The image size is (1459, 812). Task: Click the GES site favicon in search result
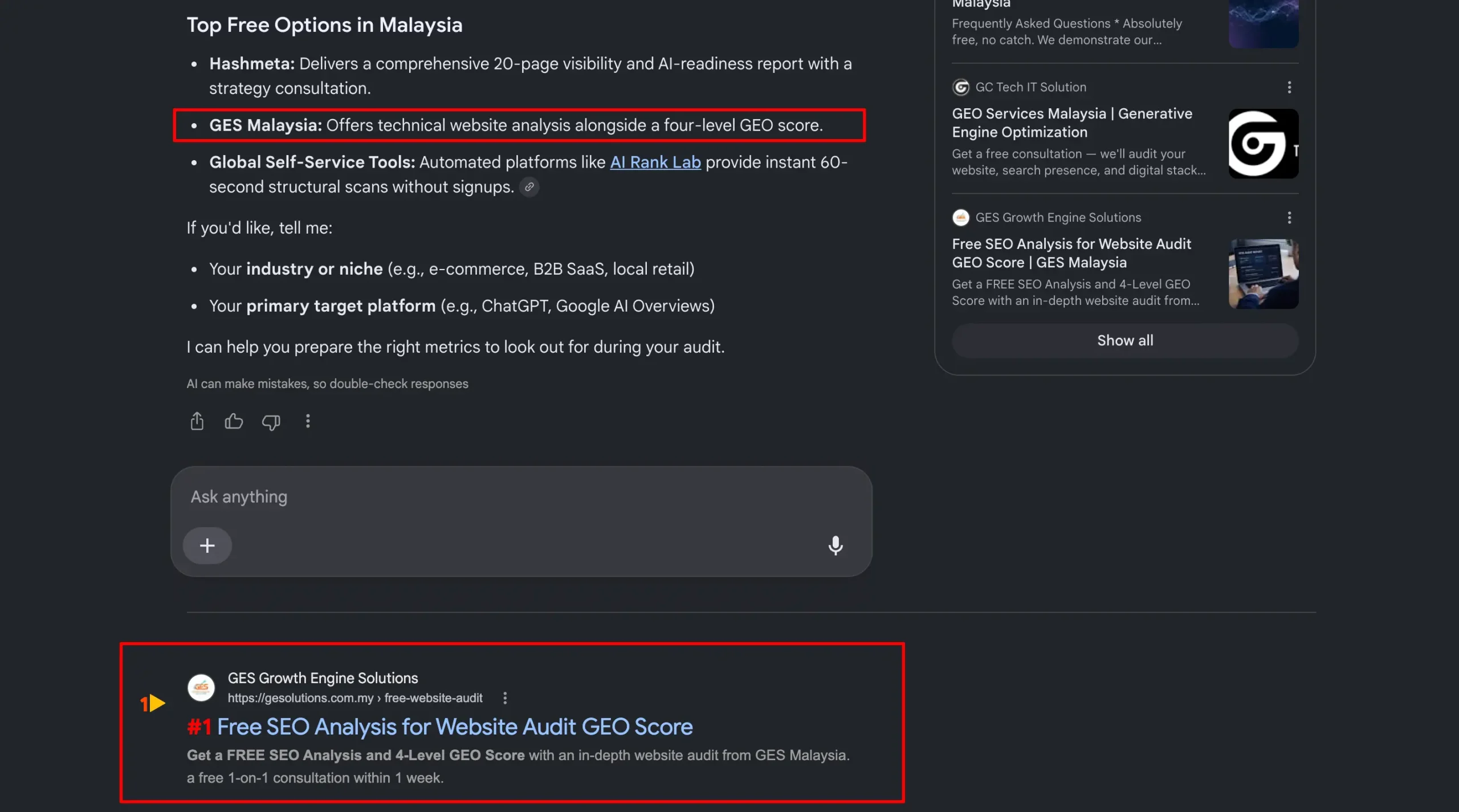point(201,688)
